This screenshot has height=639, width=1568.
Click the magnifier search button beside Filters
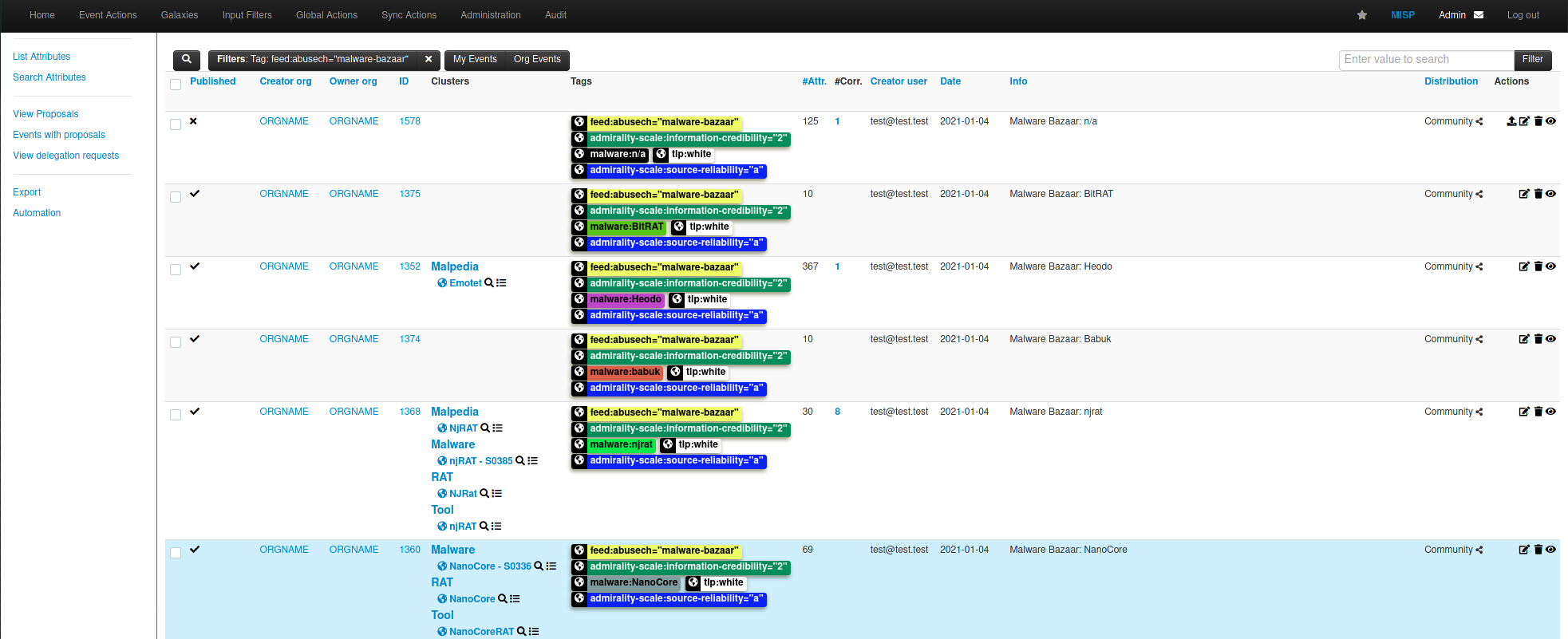(x=186, y=60)
